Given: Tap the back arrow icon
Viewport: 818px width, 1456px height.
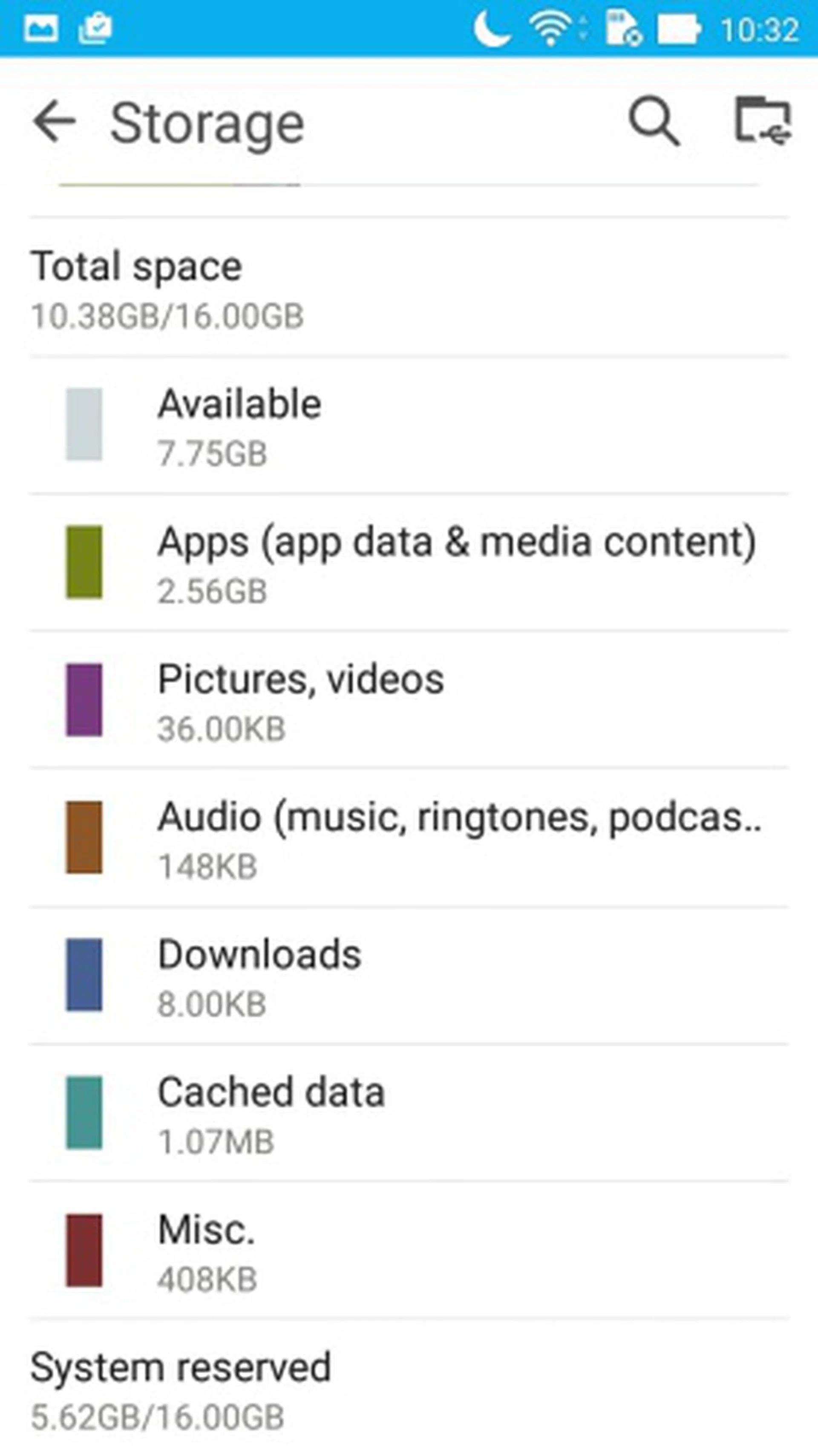Looking at the screenshot, I should coord(54,121).
